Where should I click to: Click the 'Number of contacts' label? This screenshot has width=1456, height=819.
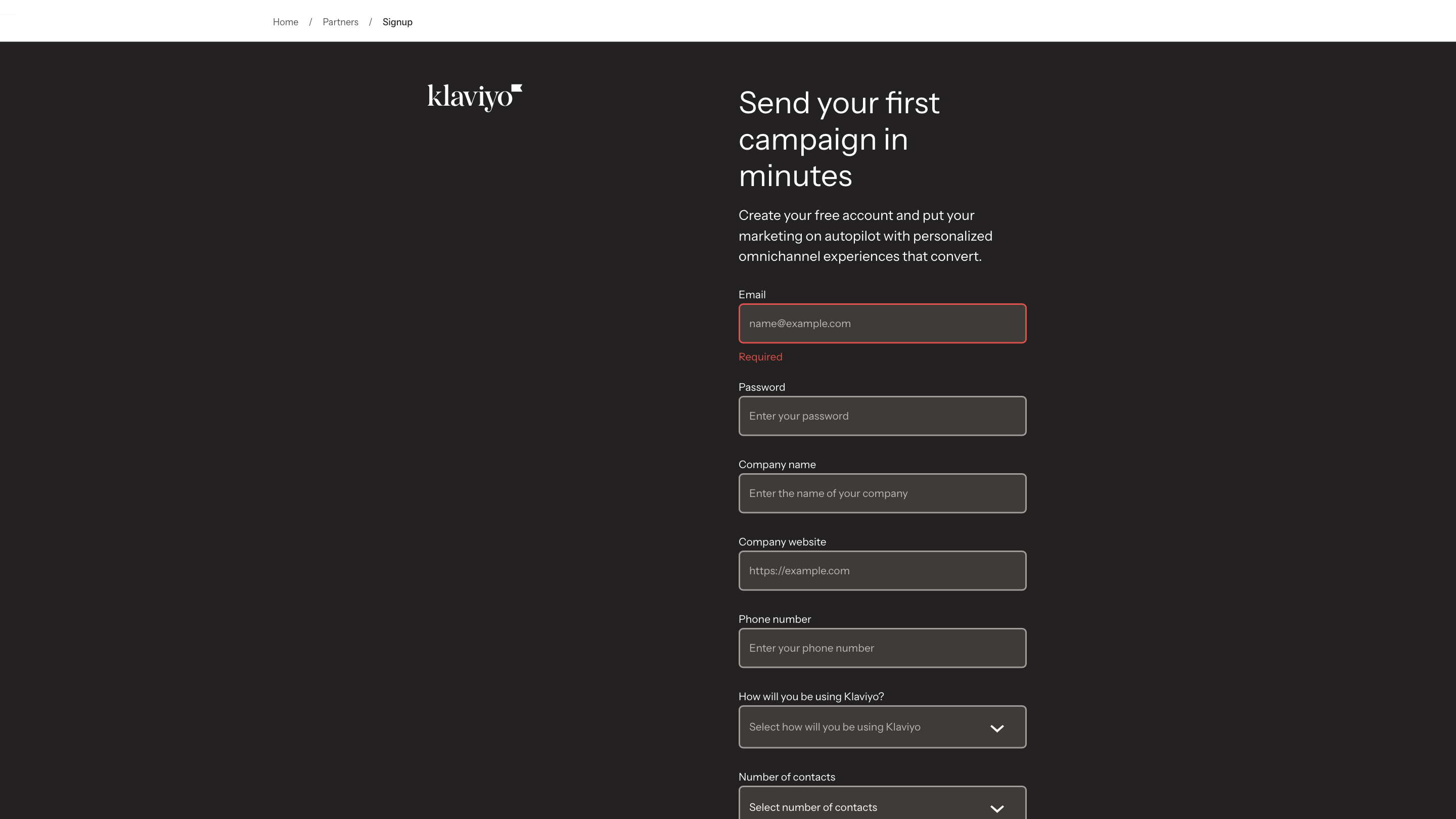pos(786,777)
